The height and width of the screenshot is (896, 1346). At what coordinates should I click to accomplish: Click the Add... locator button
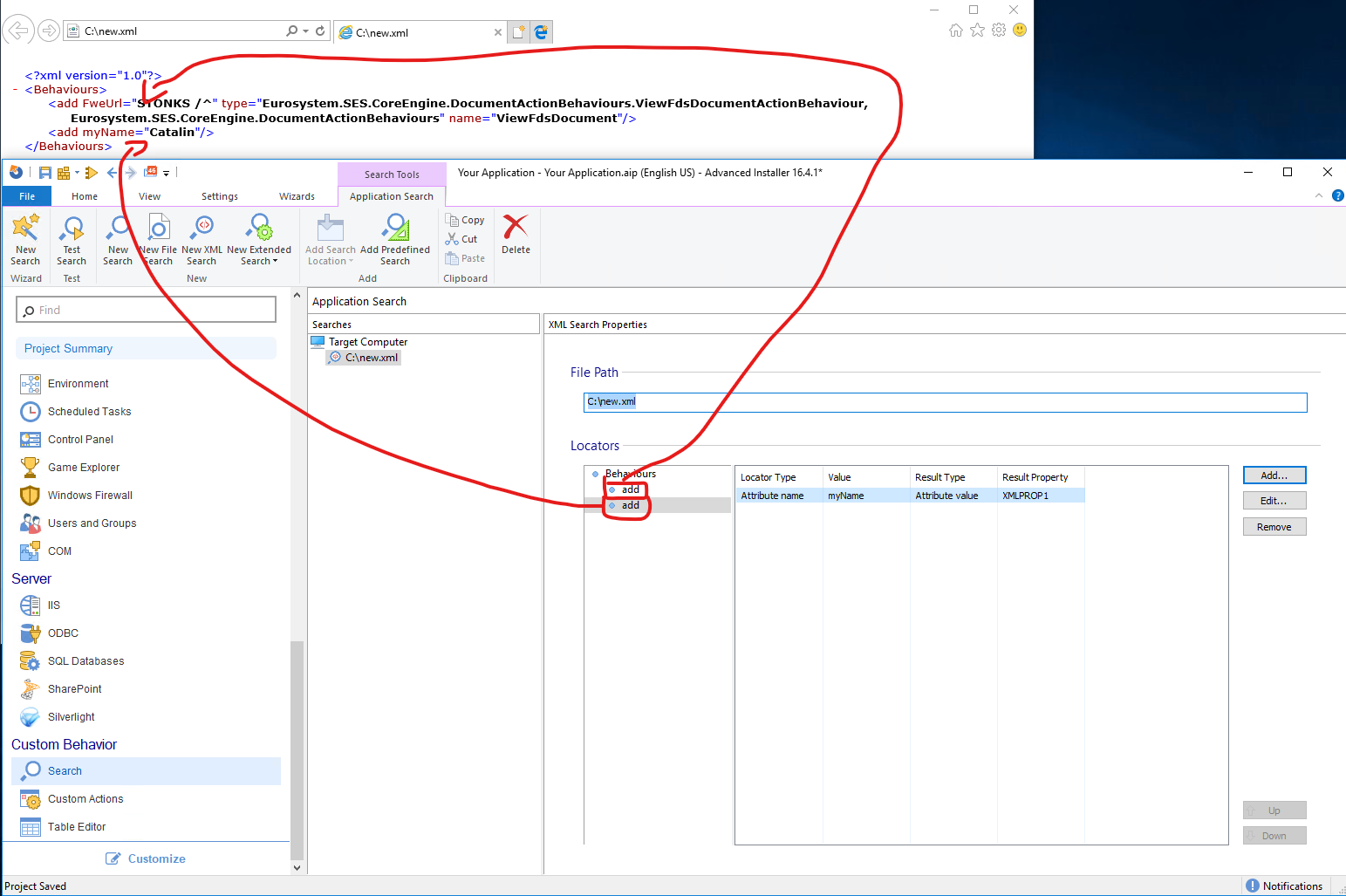[1274, 475]
